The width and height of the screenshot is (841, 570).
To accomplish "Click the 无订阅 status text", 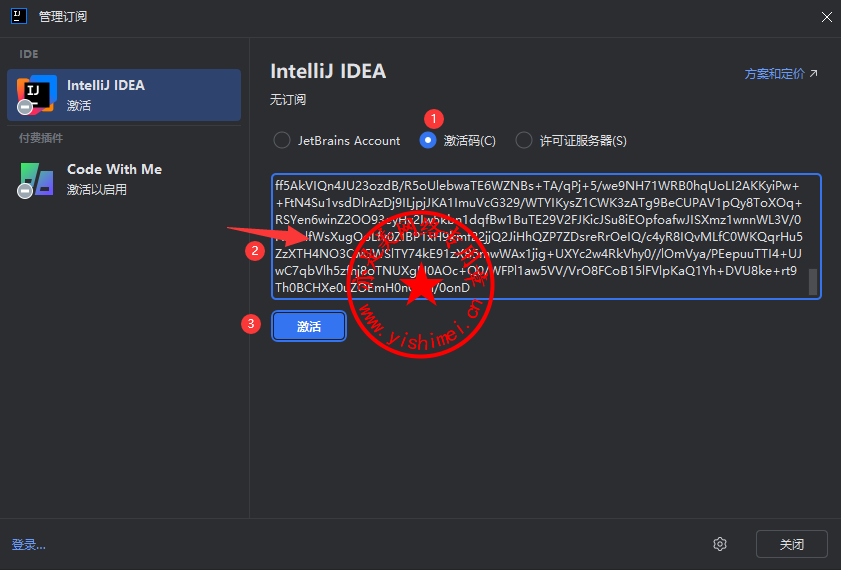I will pos(288,100).
